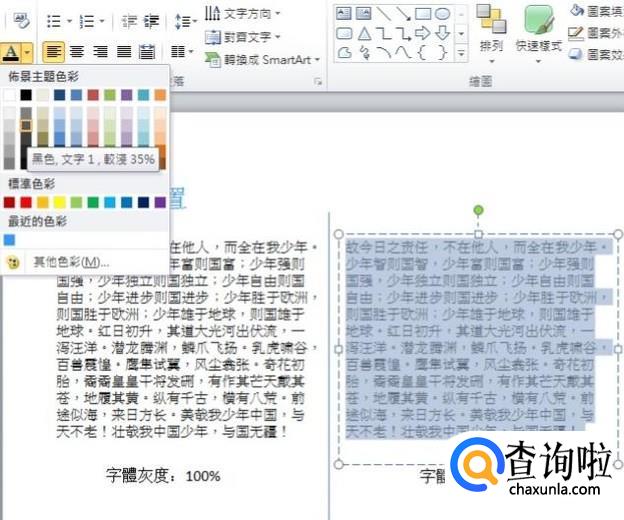
Task: Click the numbered list icon
Action: click(86, 21)
